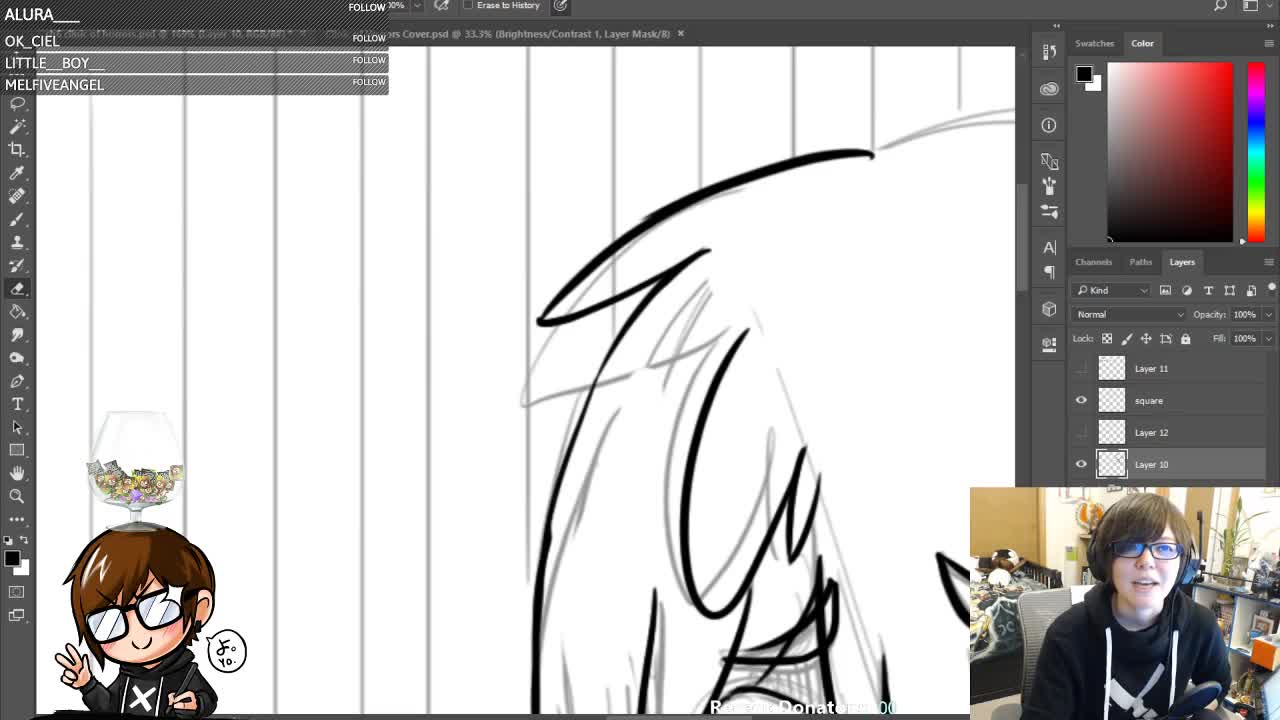Open the Edit Toolbar three-dots menu
Screen dimensions: 1280x720
[17, 519]
